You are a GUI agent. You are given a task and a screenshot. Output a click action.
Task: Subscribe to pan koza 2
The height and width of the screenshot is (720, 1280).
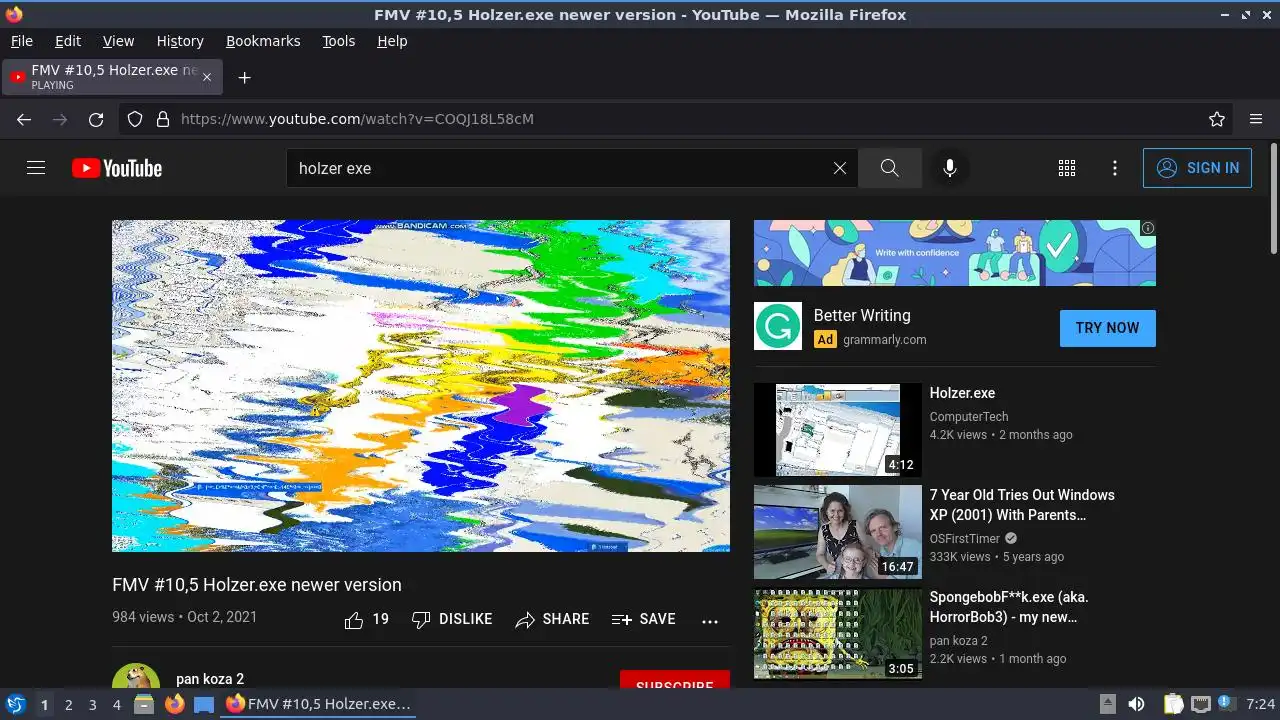point(674,680)
